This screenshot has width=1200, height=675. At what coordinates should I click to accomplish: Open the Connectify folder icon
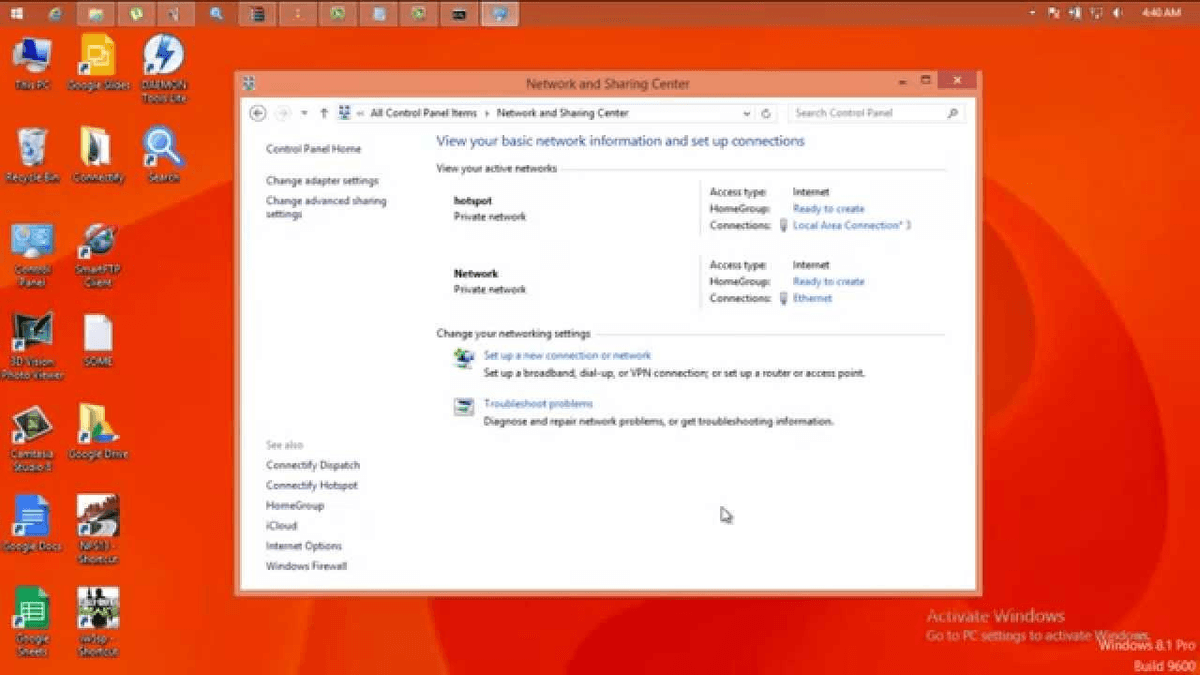(x=98, y=155)
